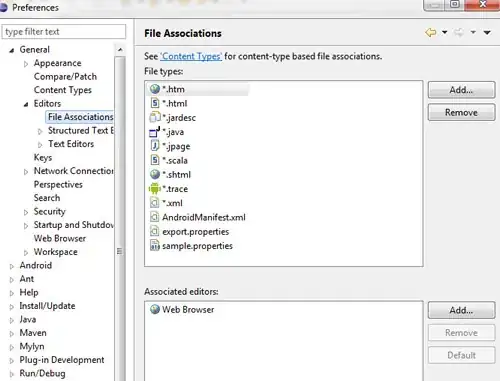The height and width of the screenshot is (381, 500).
Task: Select the *.java file type icon
Action: (154, 132)
